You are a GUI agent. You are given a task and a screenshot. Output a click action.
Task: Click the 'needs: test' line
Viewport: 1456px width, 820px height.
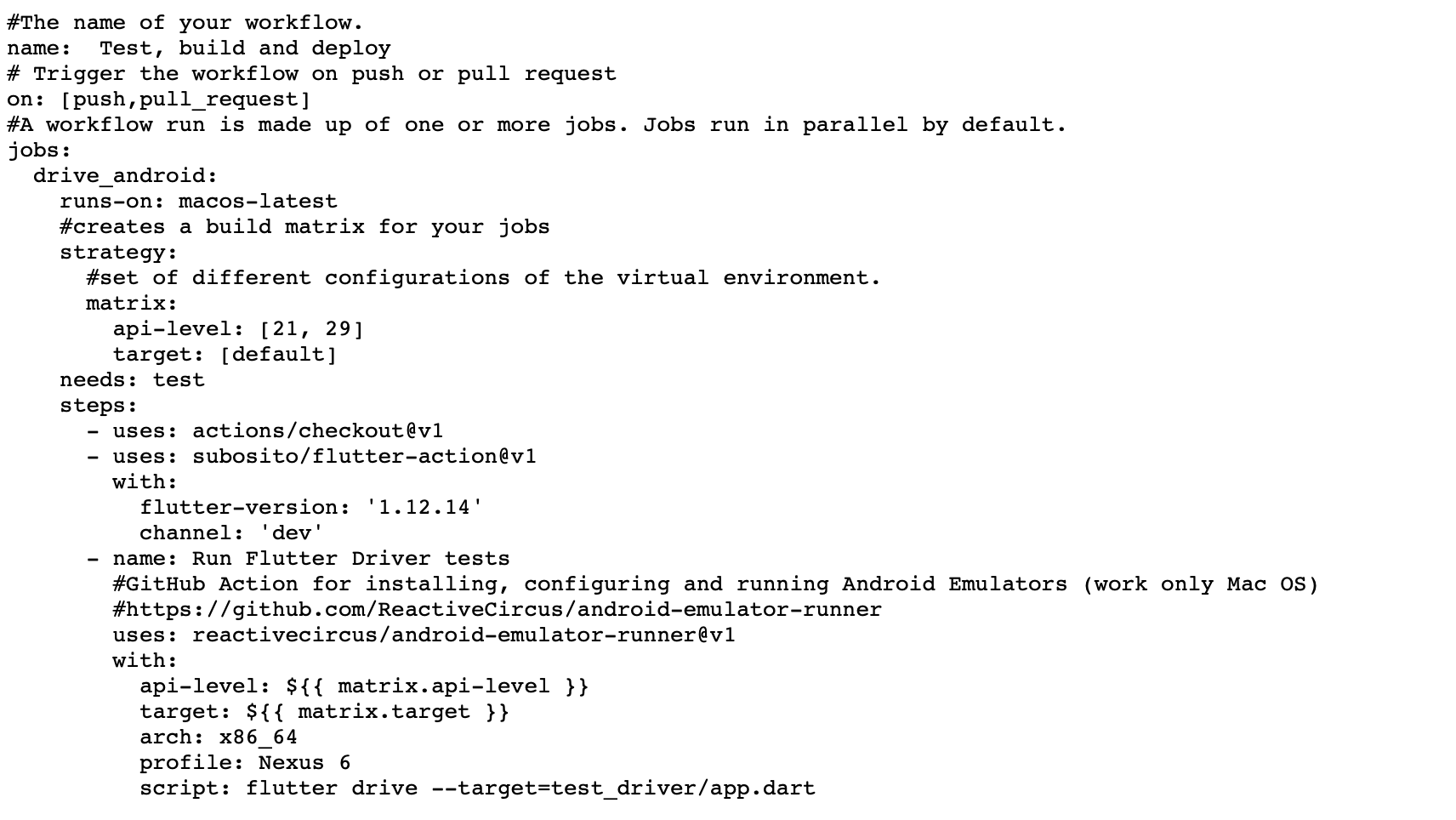click(133, 380)
